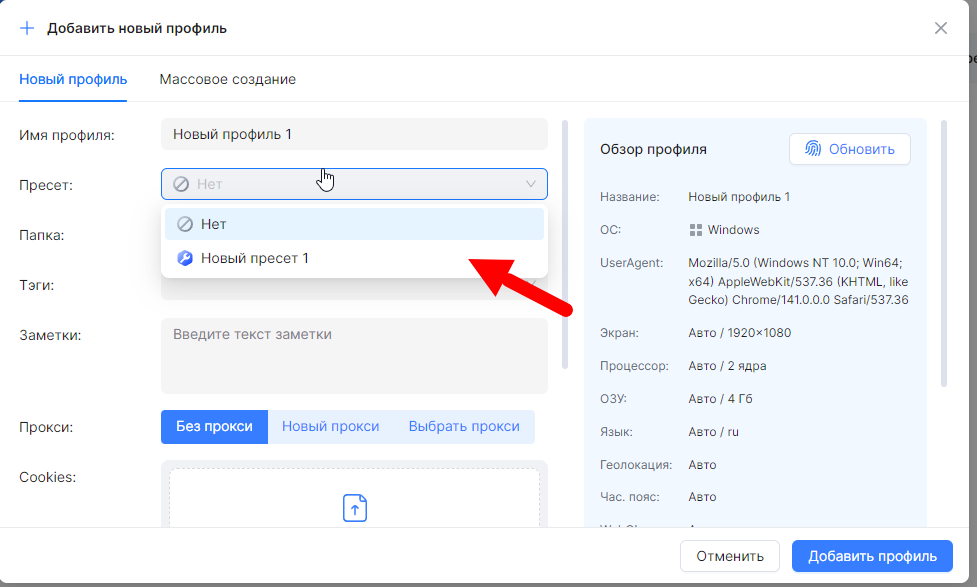Switch proxy mode to Новый прокси
977x587 pixels.
pyautogui.click(x=330, y=426)
